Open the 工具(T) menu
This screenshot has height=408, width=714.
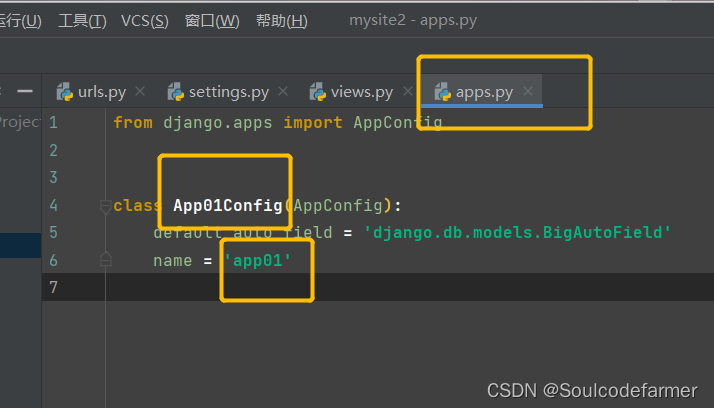[82, 21]
